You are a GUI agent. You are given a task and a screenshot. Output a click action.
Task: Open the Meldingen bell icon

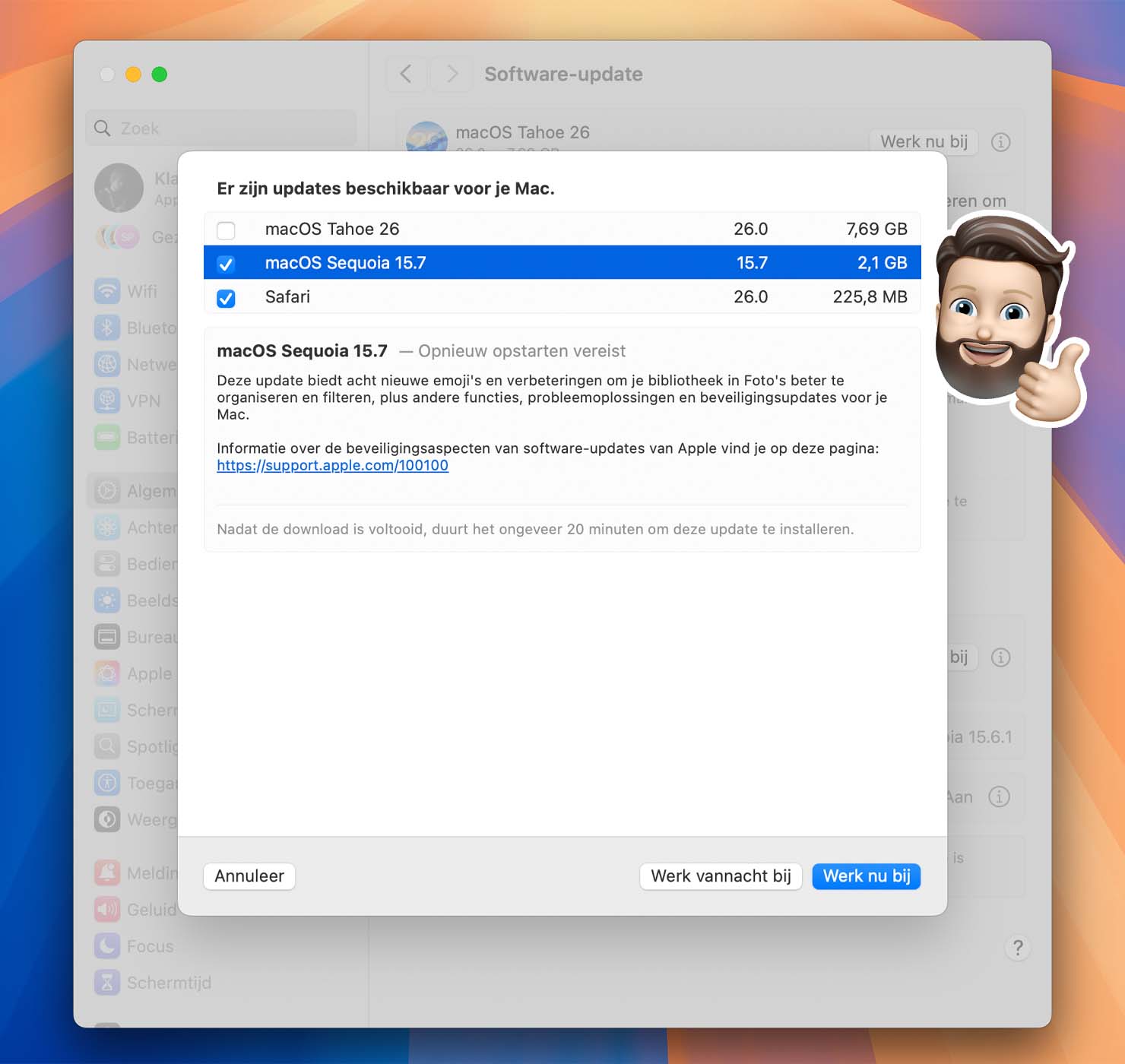click(107, 872)
